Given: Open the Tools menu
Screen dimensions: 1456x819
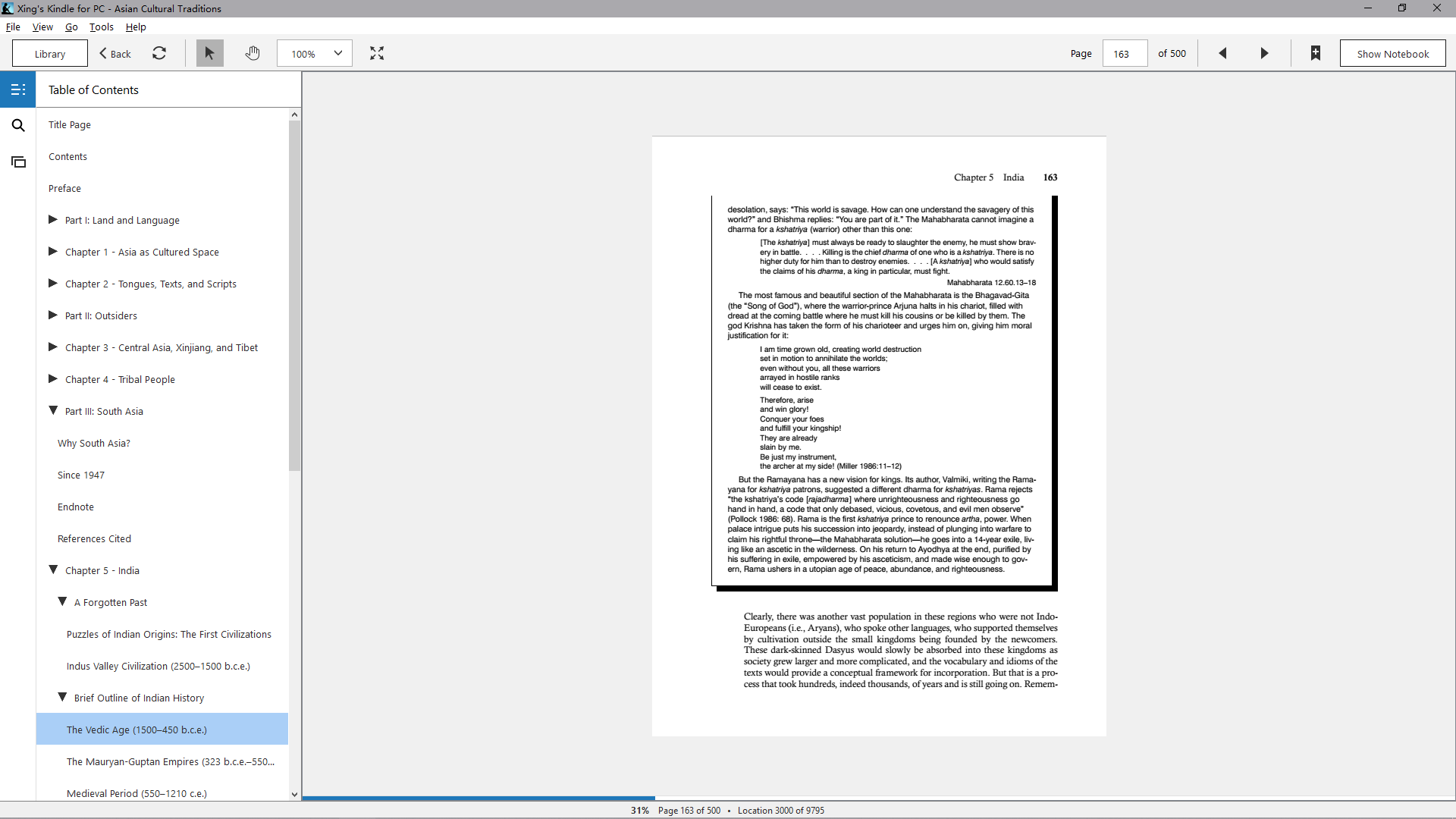Looking at the screenshot, I should [102, 27].
